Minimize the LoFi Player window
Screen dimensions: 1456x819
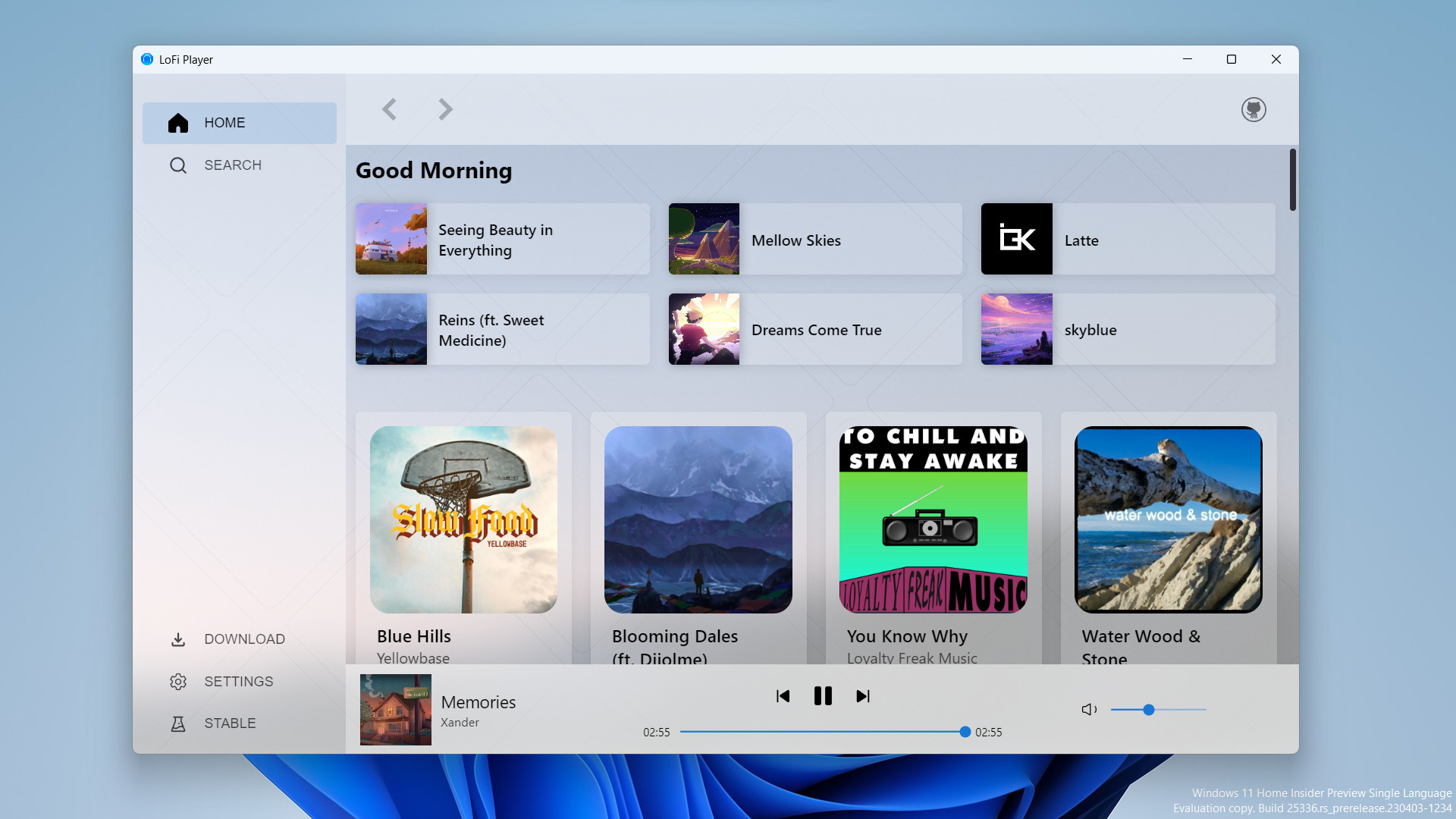(x=1188, y=59)
